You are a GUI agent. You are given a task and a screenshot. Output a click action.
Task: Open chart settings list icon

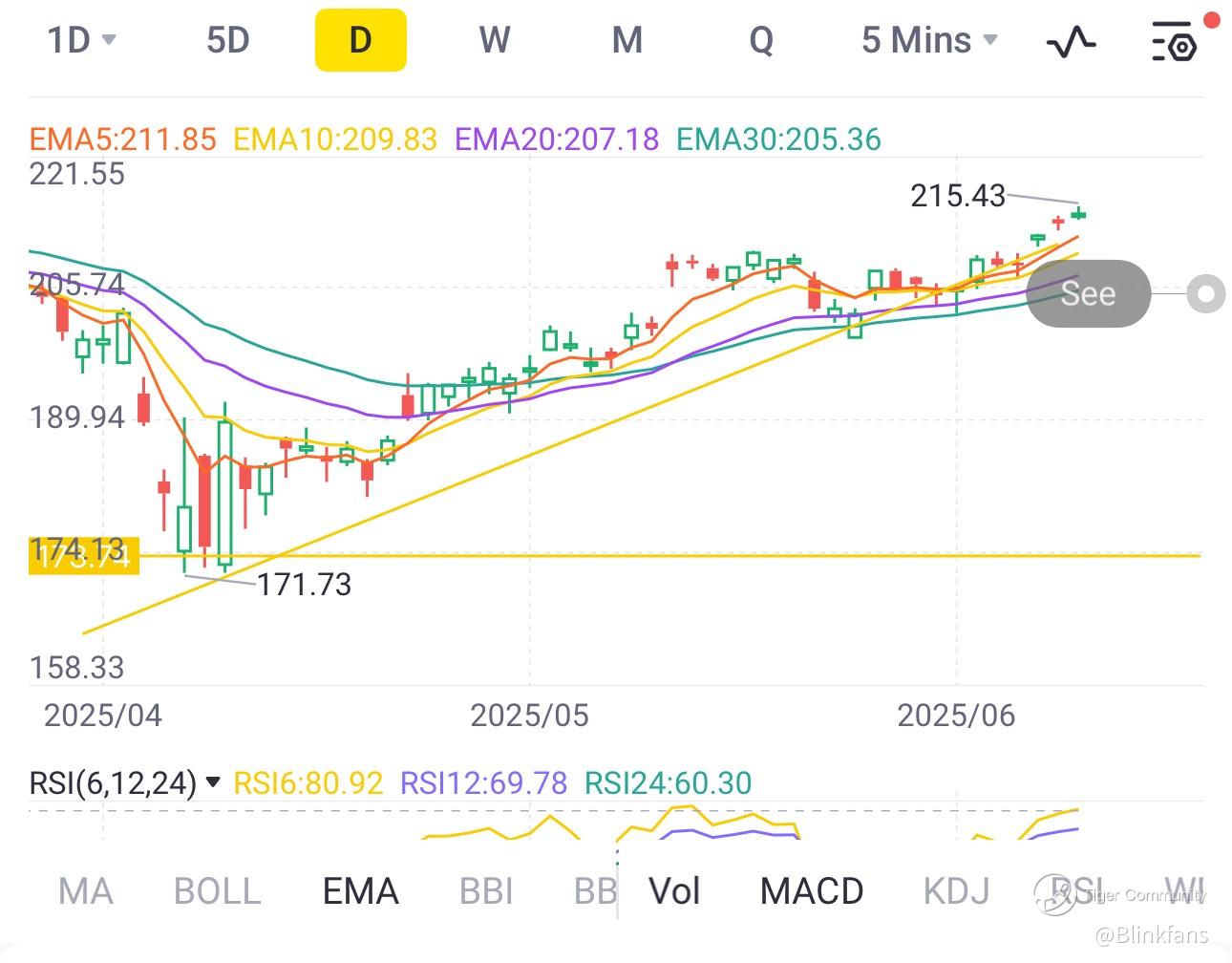(1174, 42)
